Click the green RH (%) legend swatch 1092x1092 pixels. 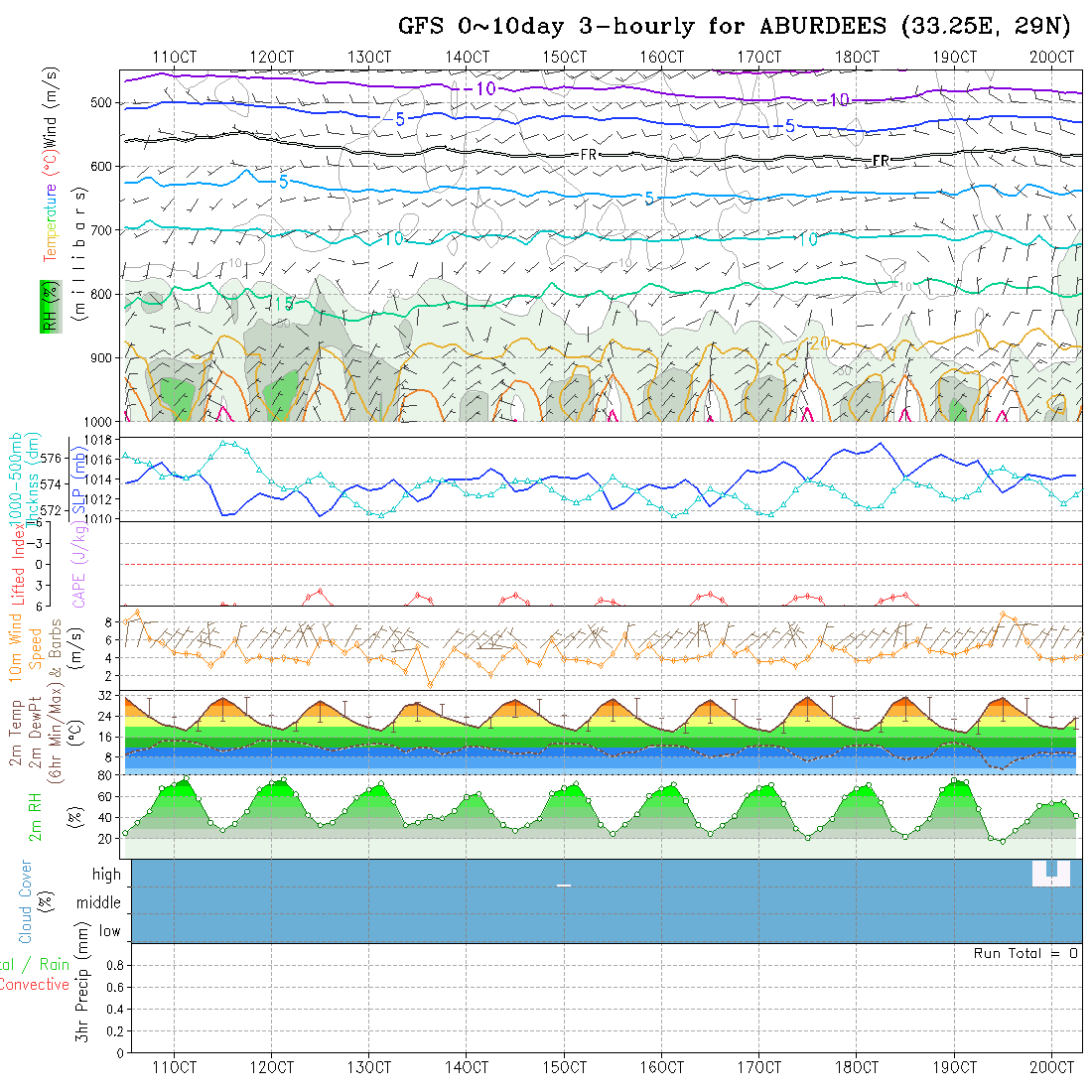47,306
